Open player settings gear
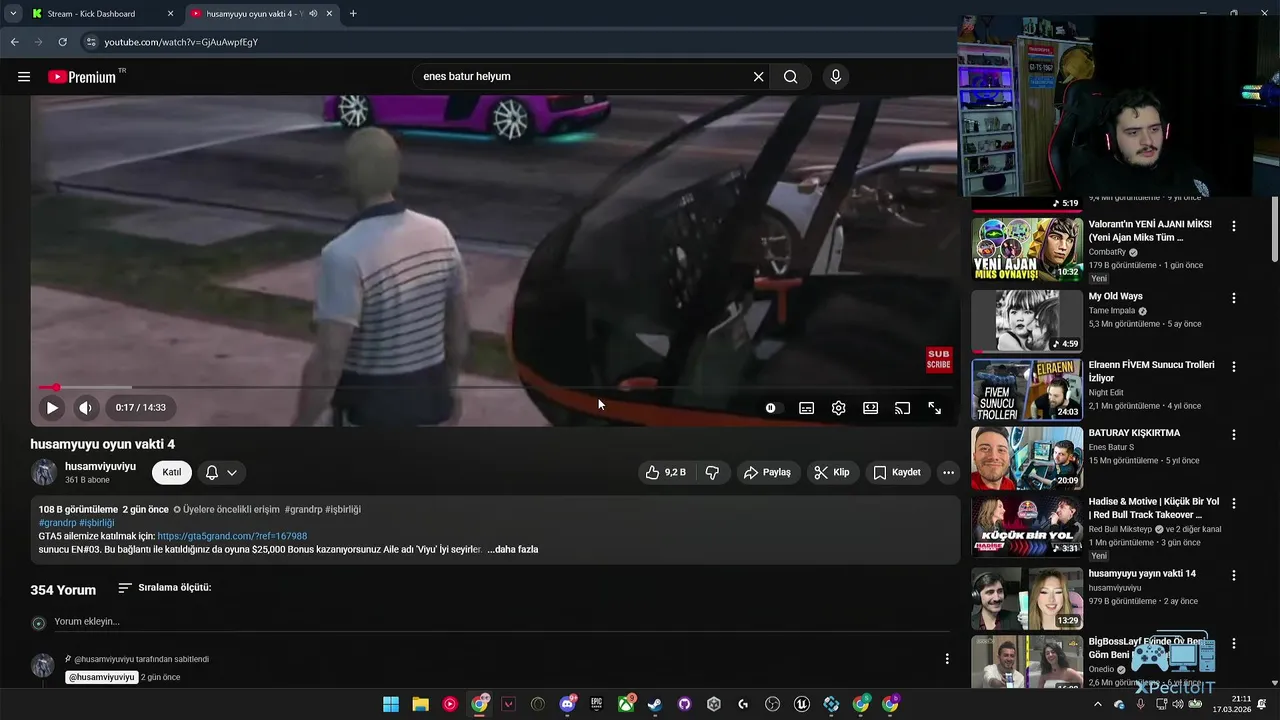 [838, 408]
